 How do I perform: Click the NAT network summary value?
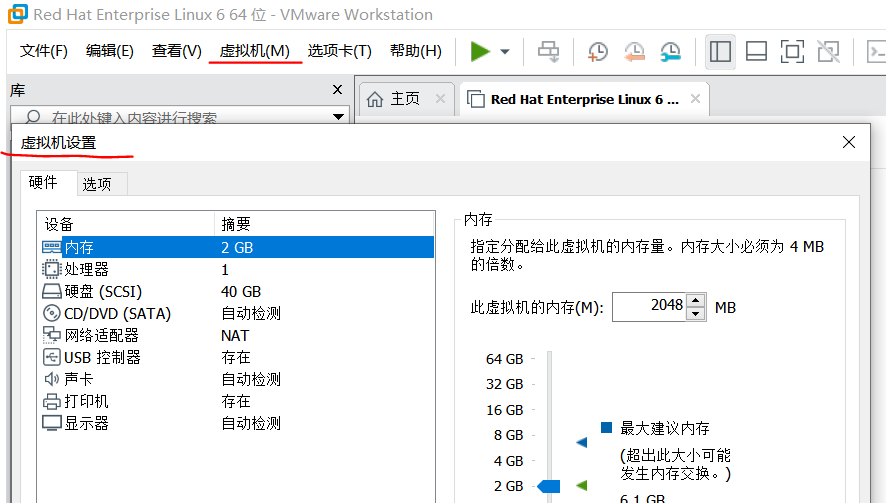[x=235, y=336]
